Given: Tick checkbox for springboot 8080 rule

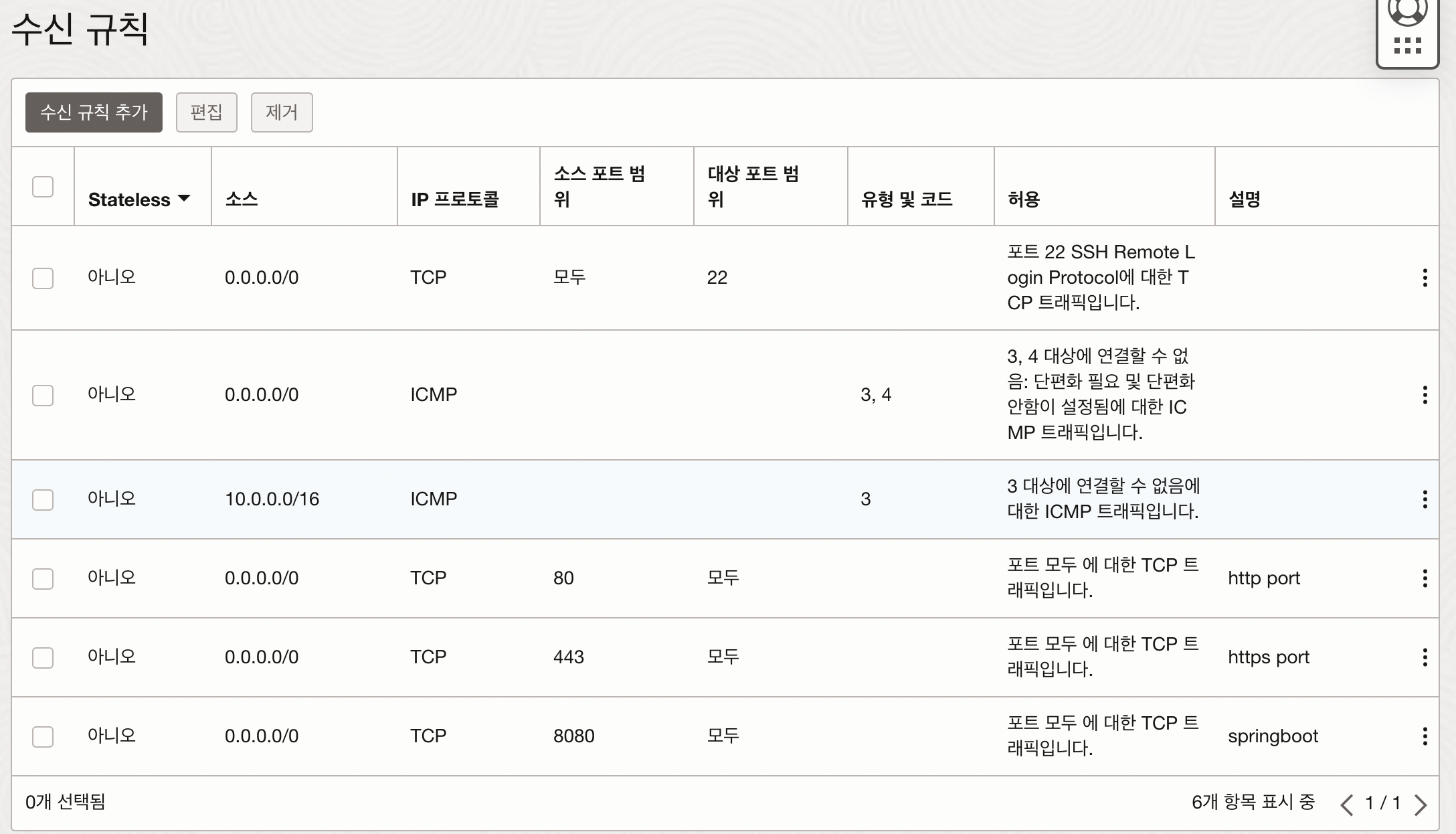Looking at the screenshot, I should point(43,736).
